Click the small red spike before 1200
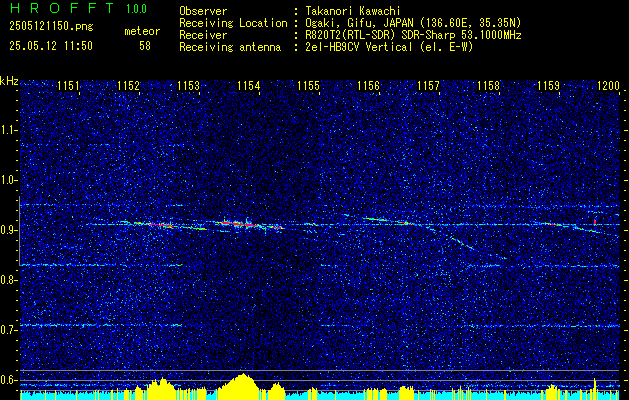 (595, 222)
